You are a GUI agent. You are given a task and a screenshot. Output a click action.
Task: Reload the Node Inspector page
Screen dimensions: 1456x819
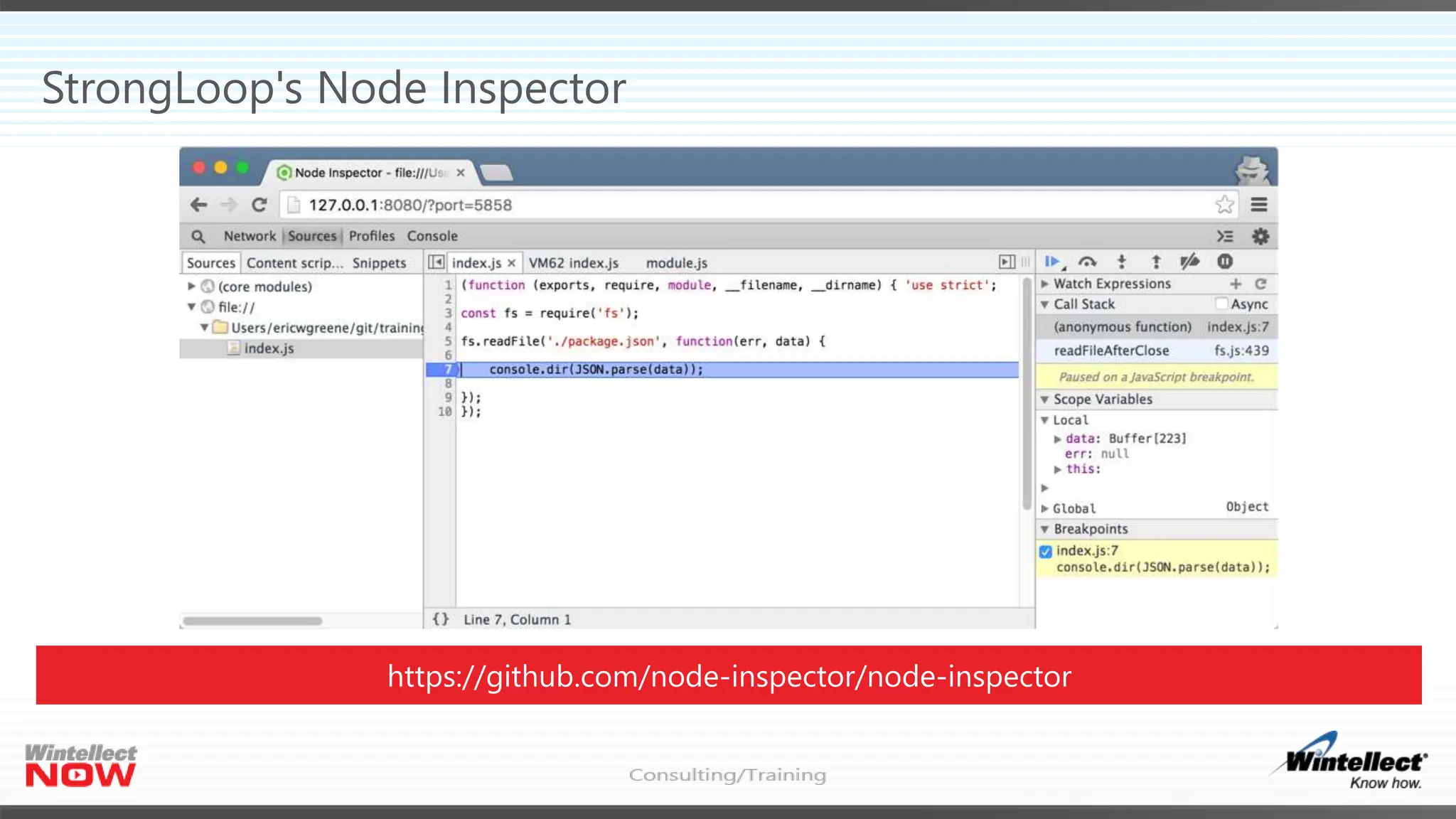point(259,205)
